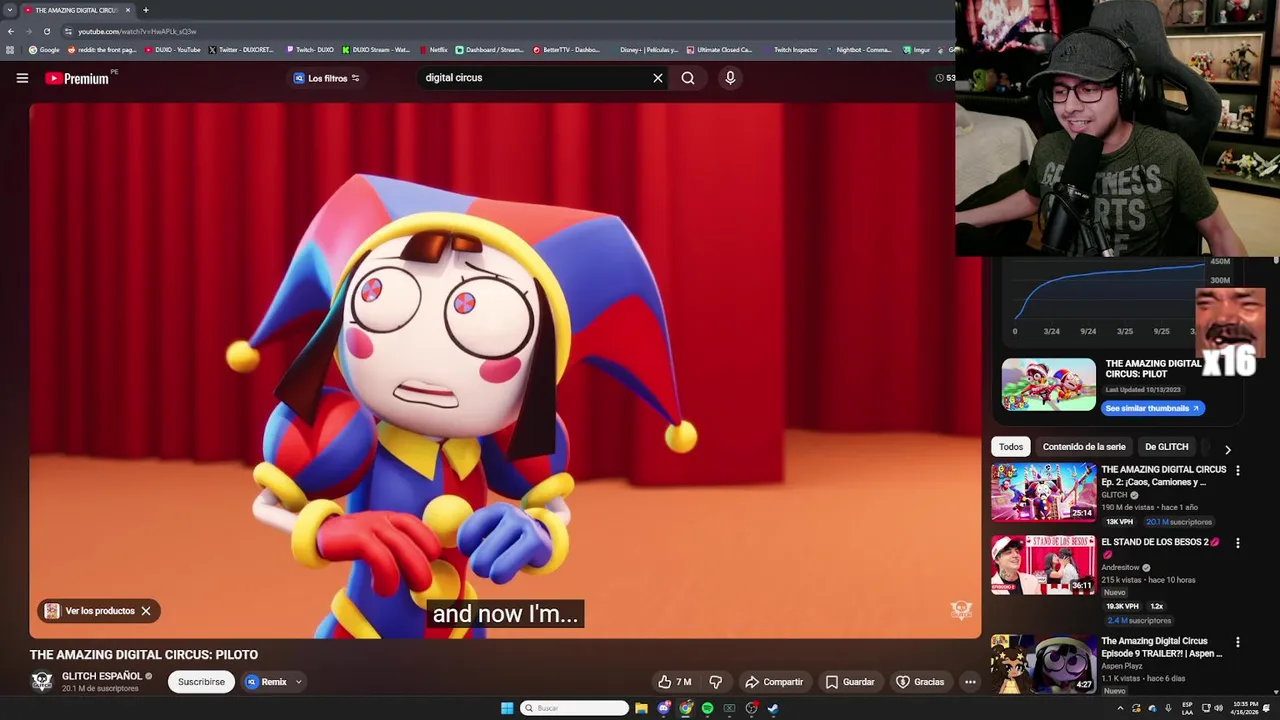Open more actions ellipsis under video
The width and height of the screenshot is (1280, 720).
pyautogui.click(x=970, y=682)
